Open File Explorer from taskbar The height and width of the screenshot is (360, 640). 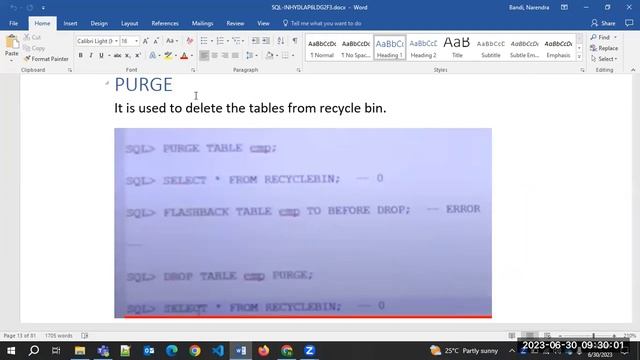(80, 351)
